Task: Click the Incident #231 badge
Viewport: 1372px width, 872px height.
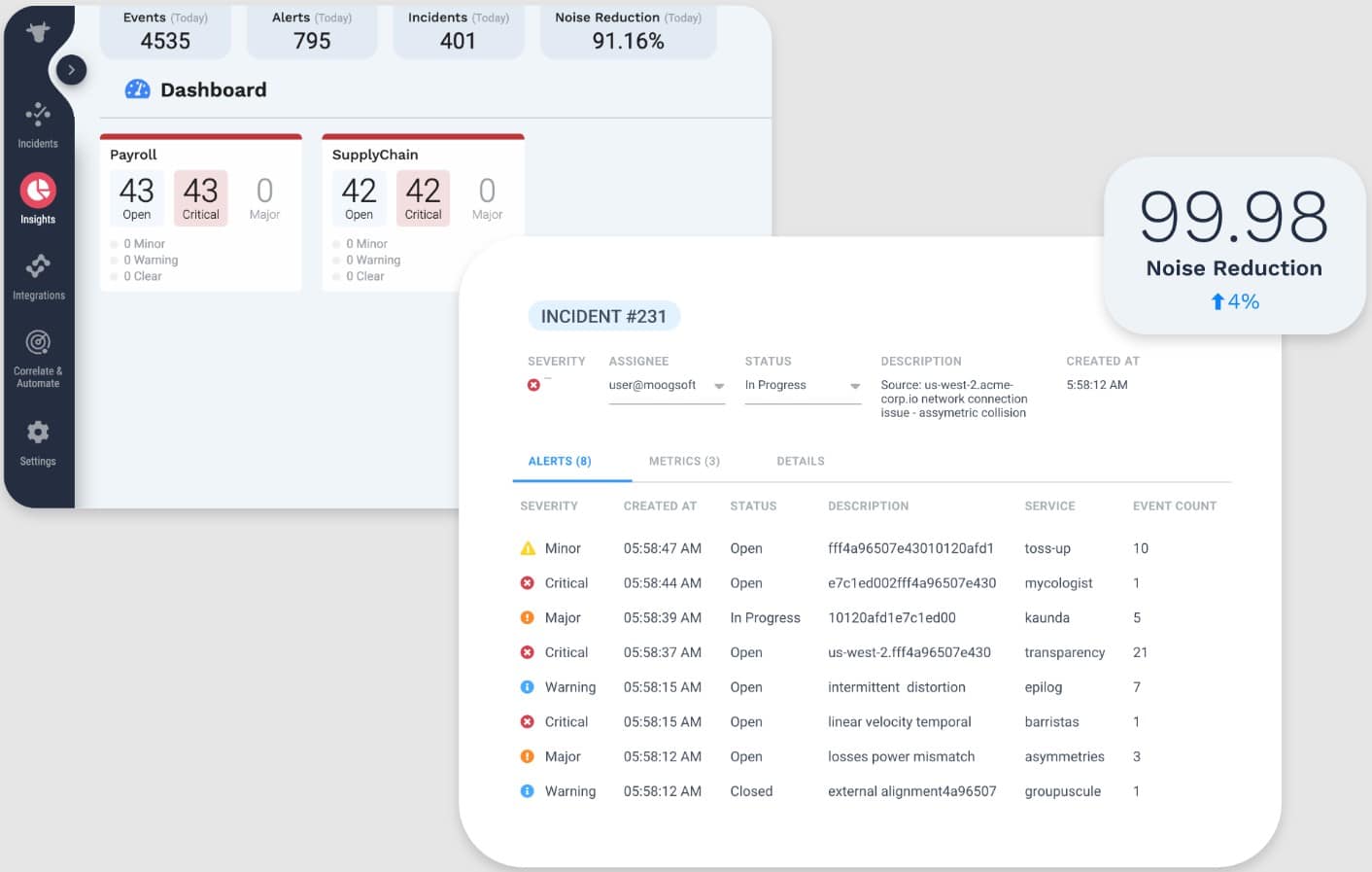Action: point(603,317)
